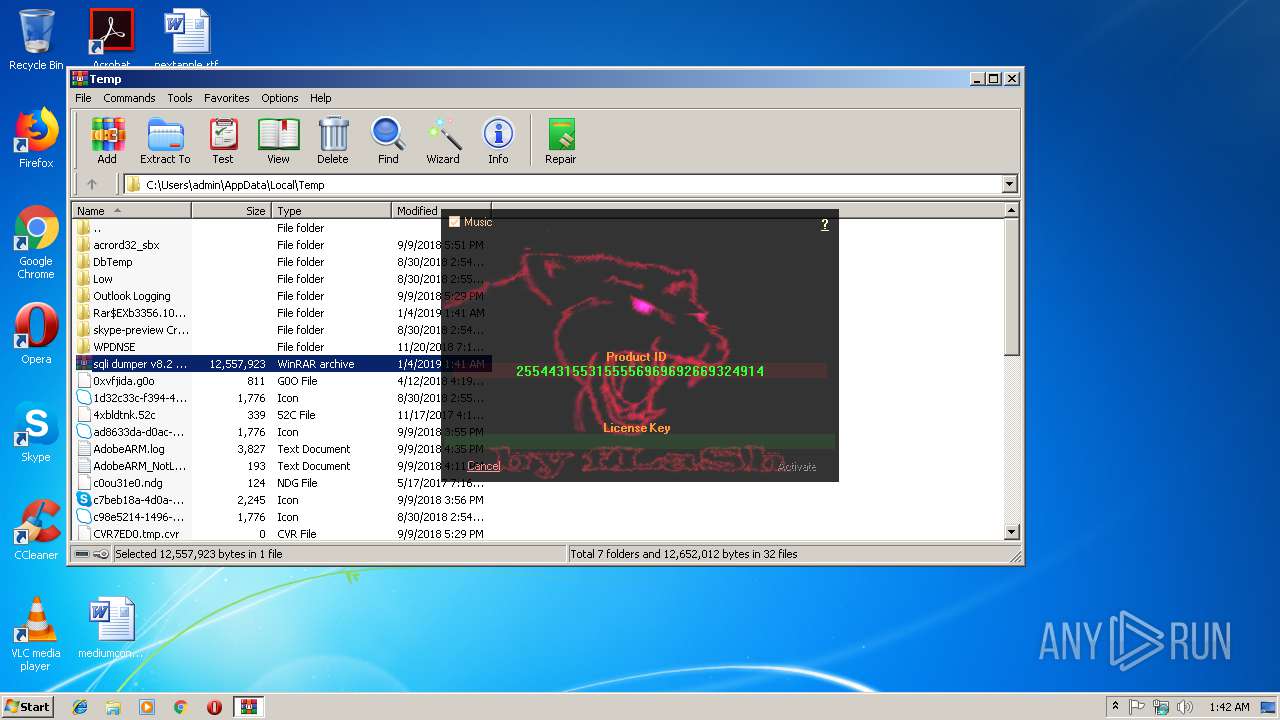Launch Internet Explorer from taskbar
The height and width of the screenshot is (720, 1280).
point(80,707)
